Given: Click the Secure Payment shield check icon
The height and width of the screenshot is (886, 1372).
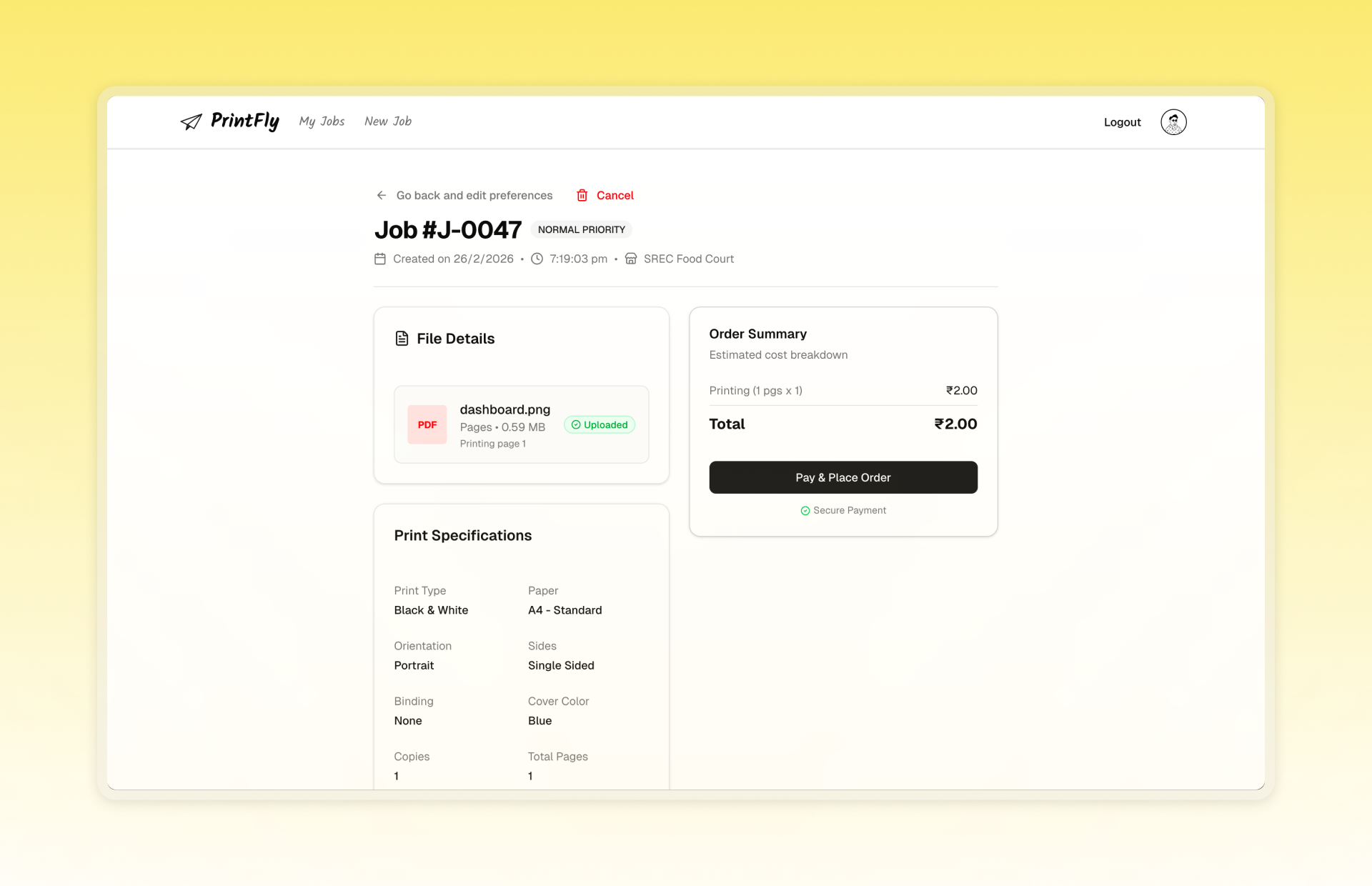Looking at the screenshot, I should pyautogui.click(x=805, y=511).
